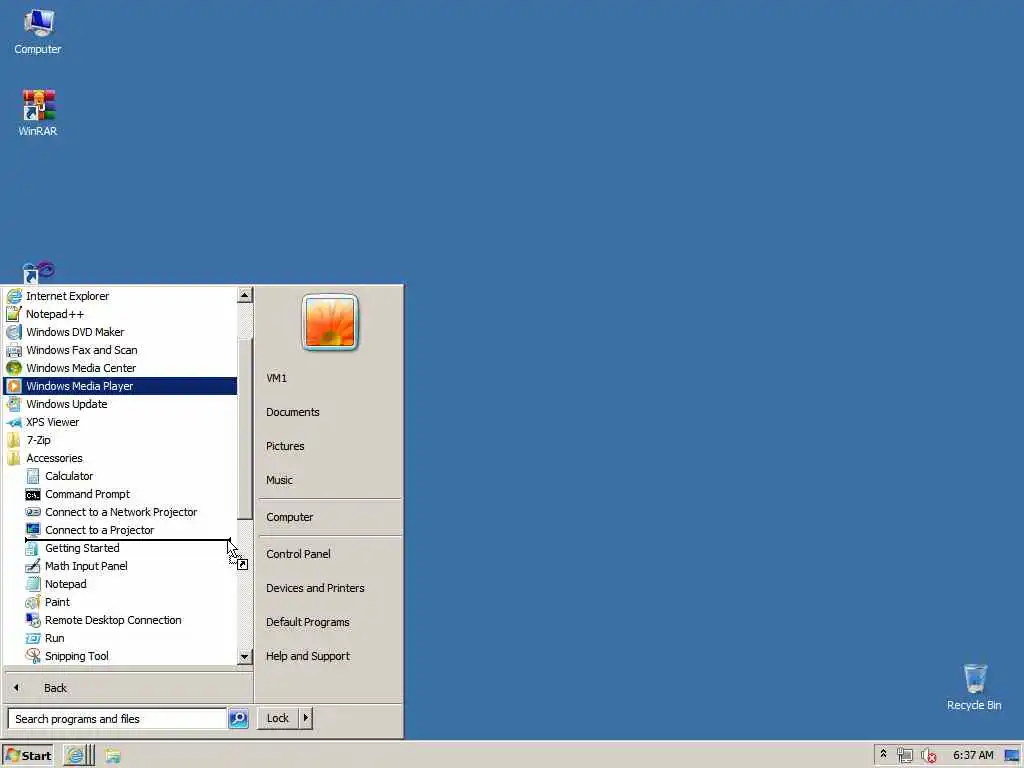Open the Notepad icon in Accessories
1024x768 pixels.
33,584
